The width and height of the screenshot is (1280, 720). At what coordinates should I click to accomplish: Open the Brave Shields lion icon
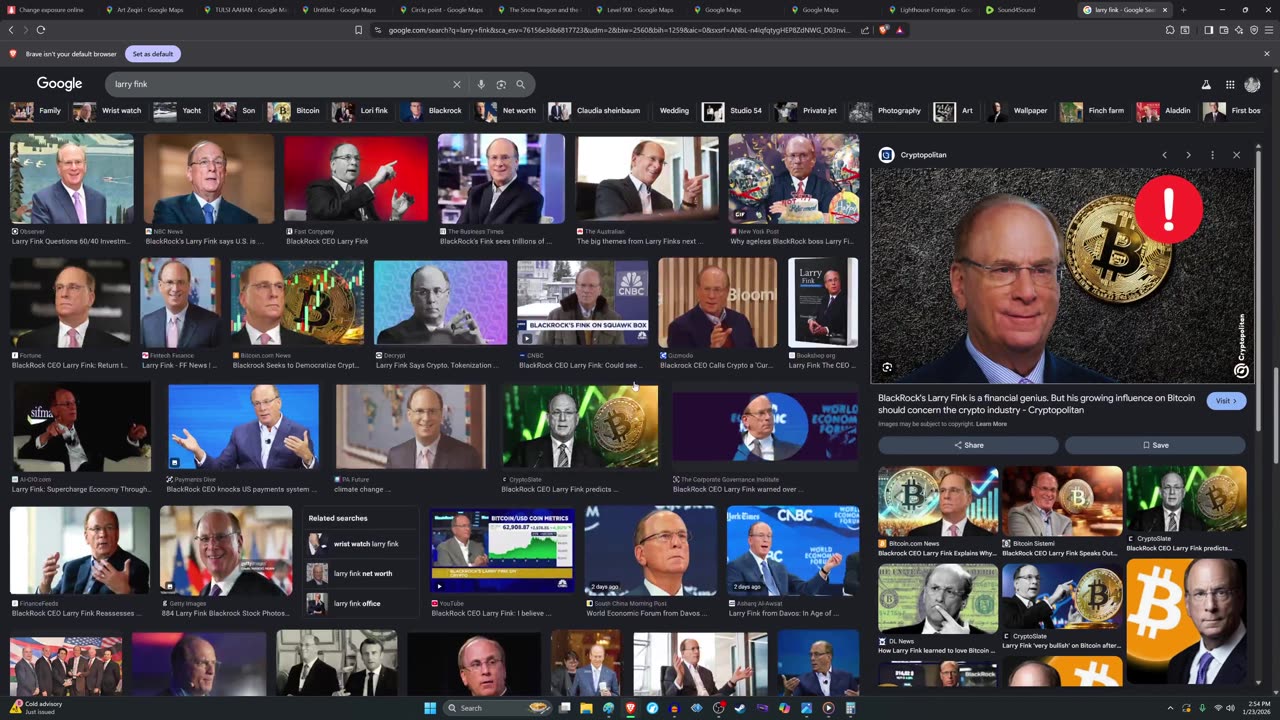tap(884, 30)
